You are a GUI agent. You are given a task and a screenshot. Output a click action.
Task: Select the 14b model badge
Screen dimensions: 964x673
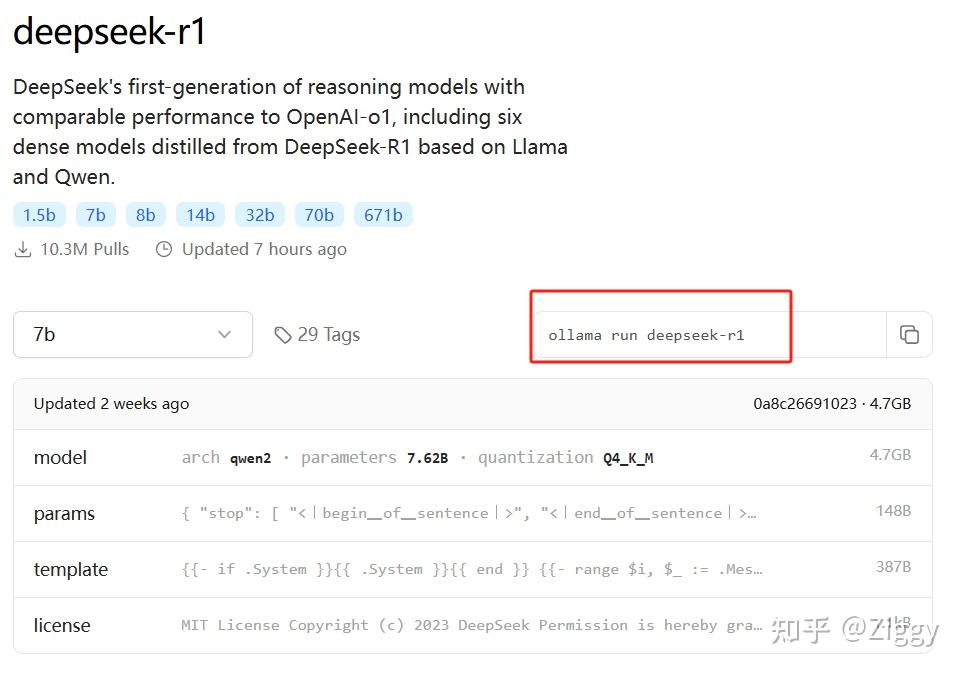point(200,214)
